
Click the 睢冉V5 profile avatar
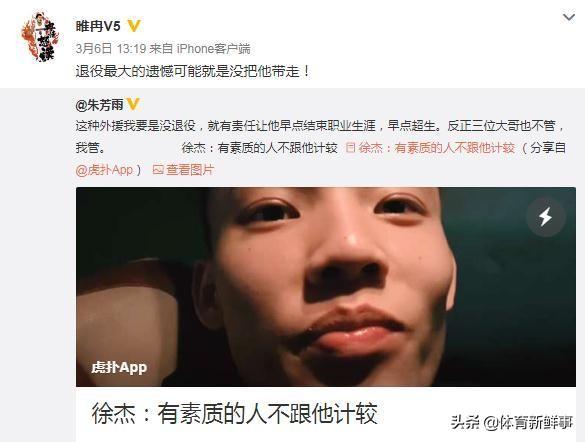point(40,37)
